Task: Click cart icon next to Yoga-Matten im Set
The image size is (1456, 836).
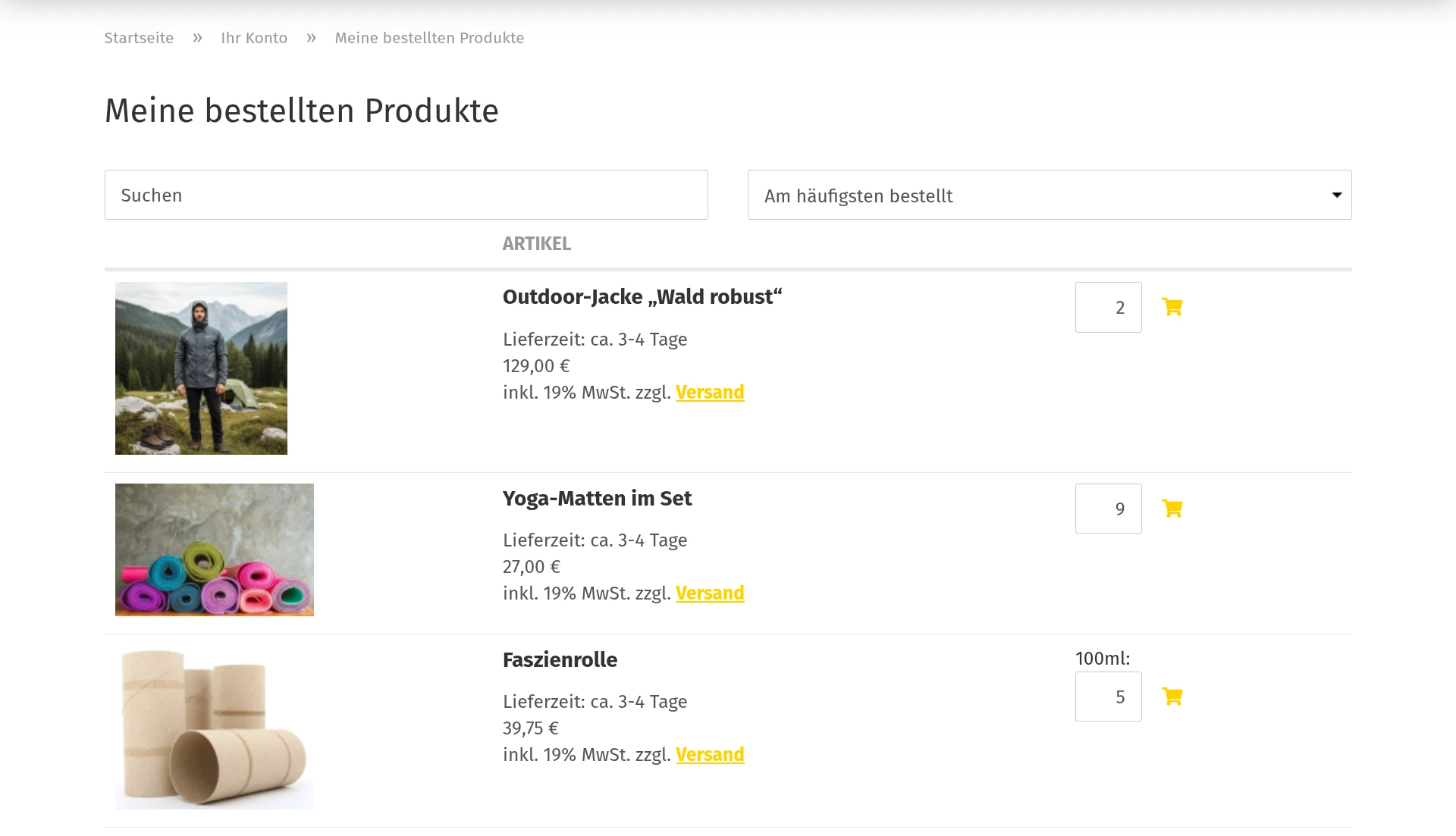Action: click(1172, 509)
